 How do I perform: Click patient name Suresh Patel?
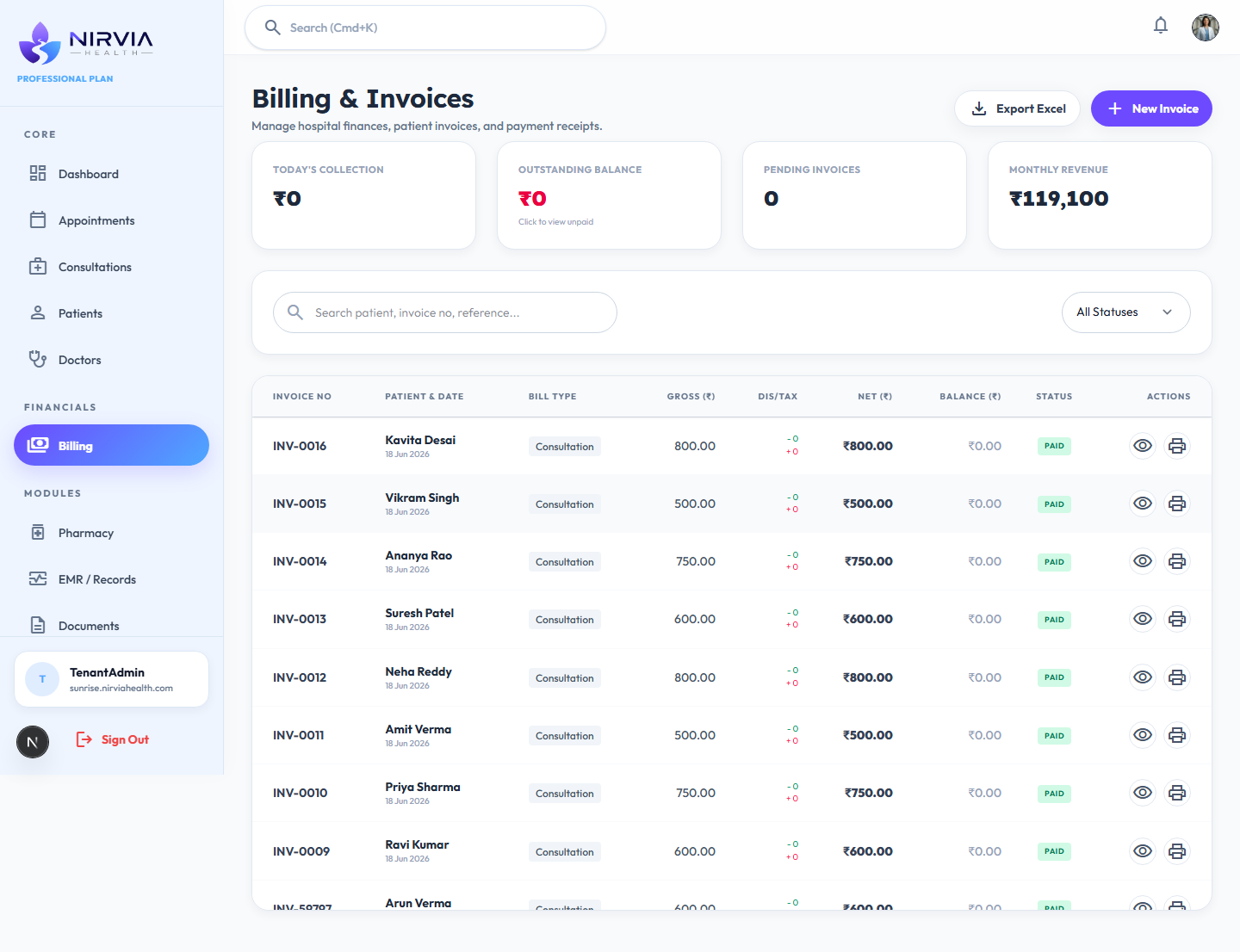pos(419,613)
